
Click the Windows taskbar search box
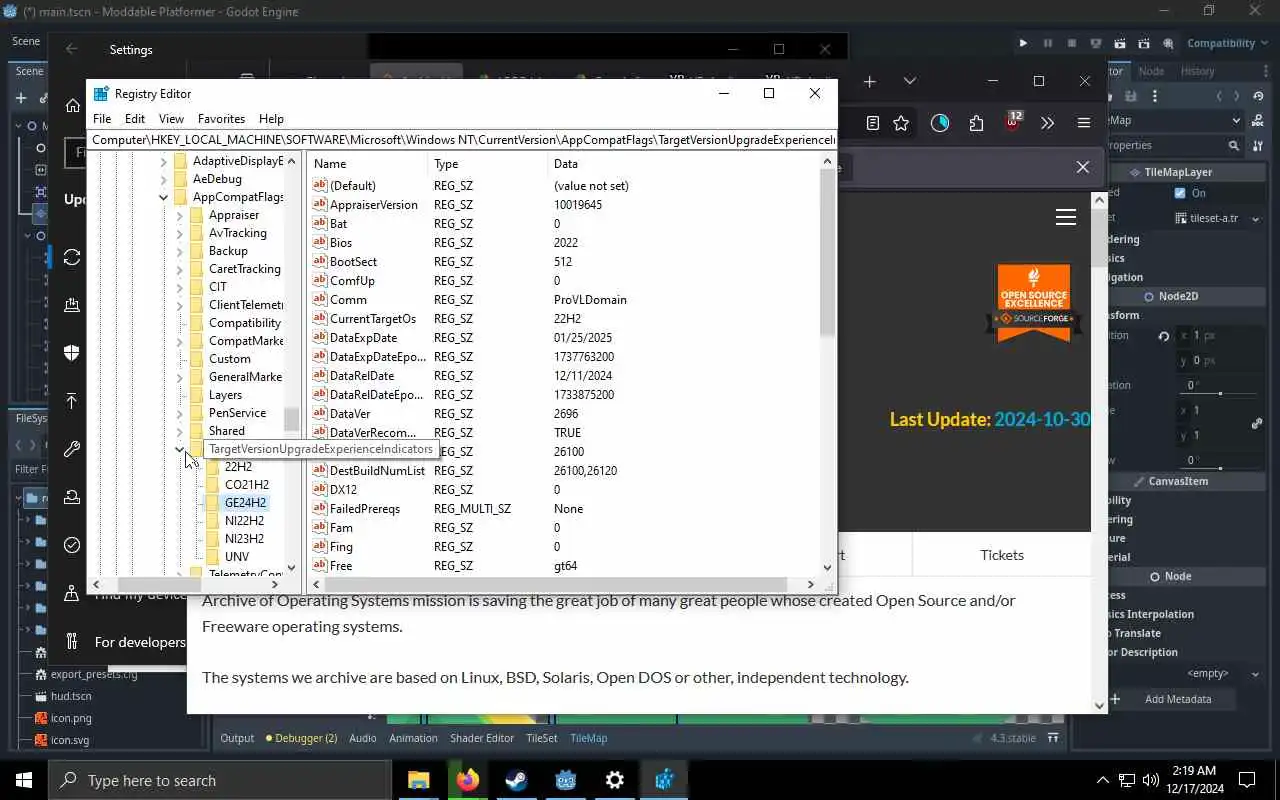tap(220, 780)
